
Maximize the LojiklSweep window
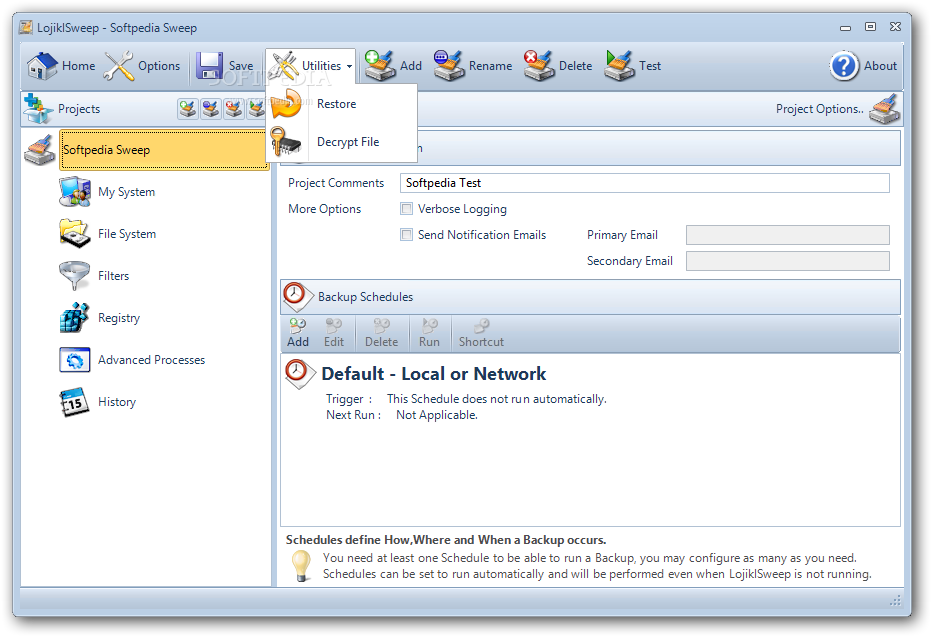pos(870,27)
